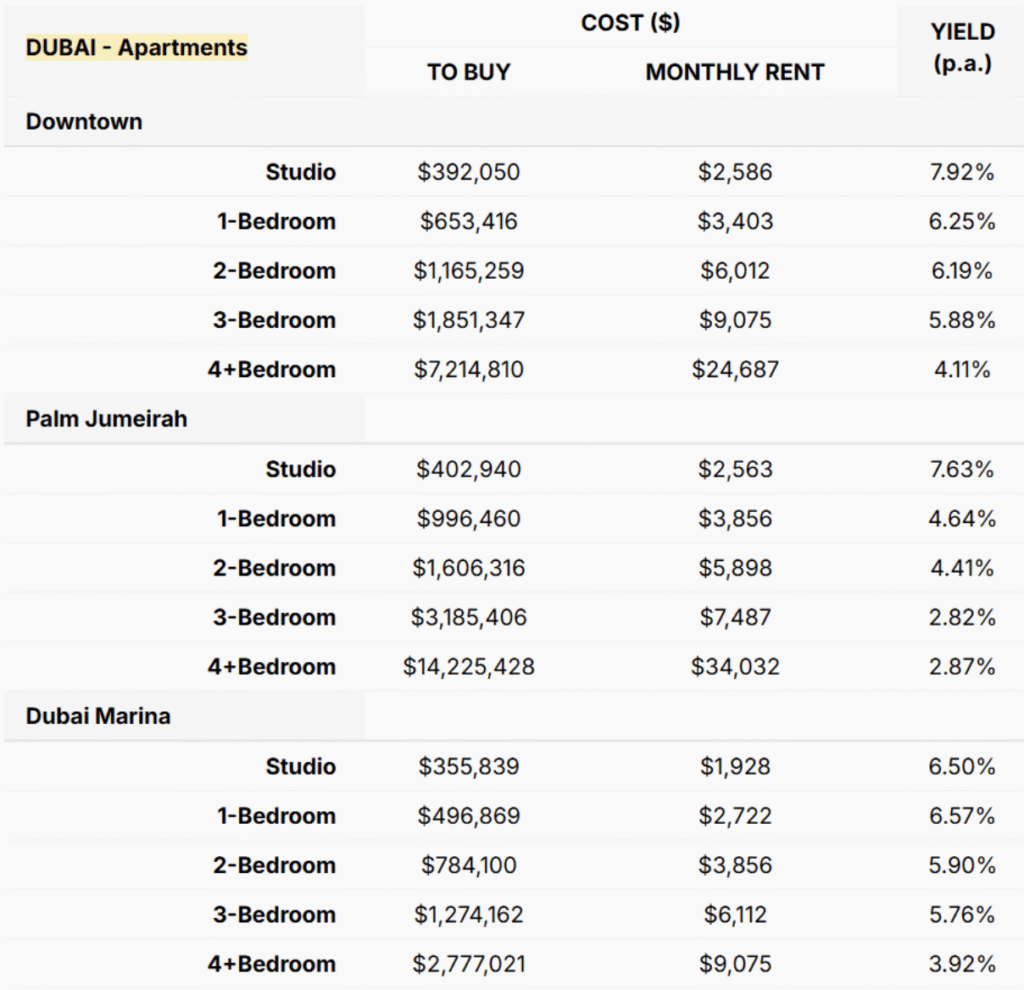Click the Dubai Marina 3-Bedroom row label
Screen dimensions: 1024x990
[274, 915]
